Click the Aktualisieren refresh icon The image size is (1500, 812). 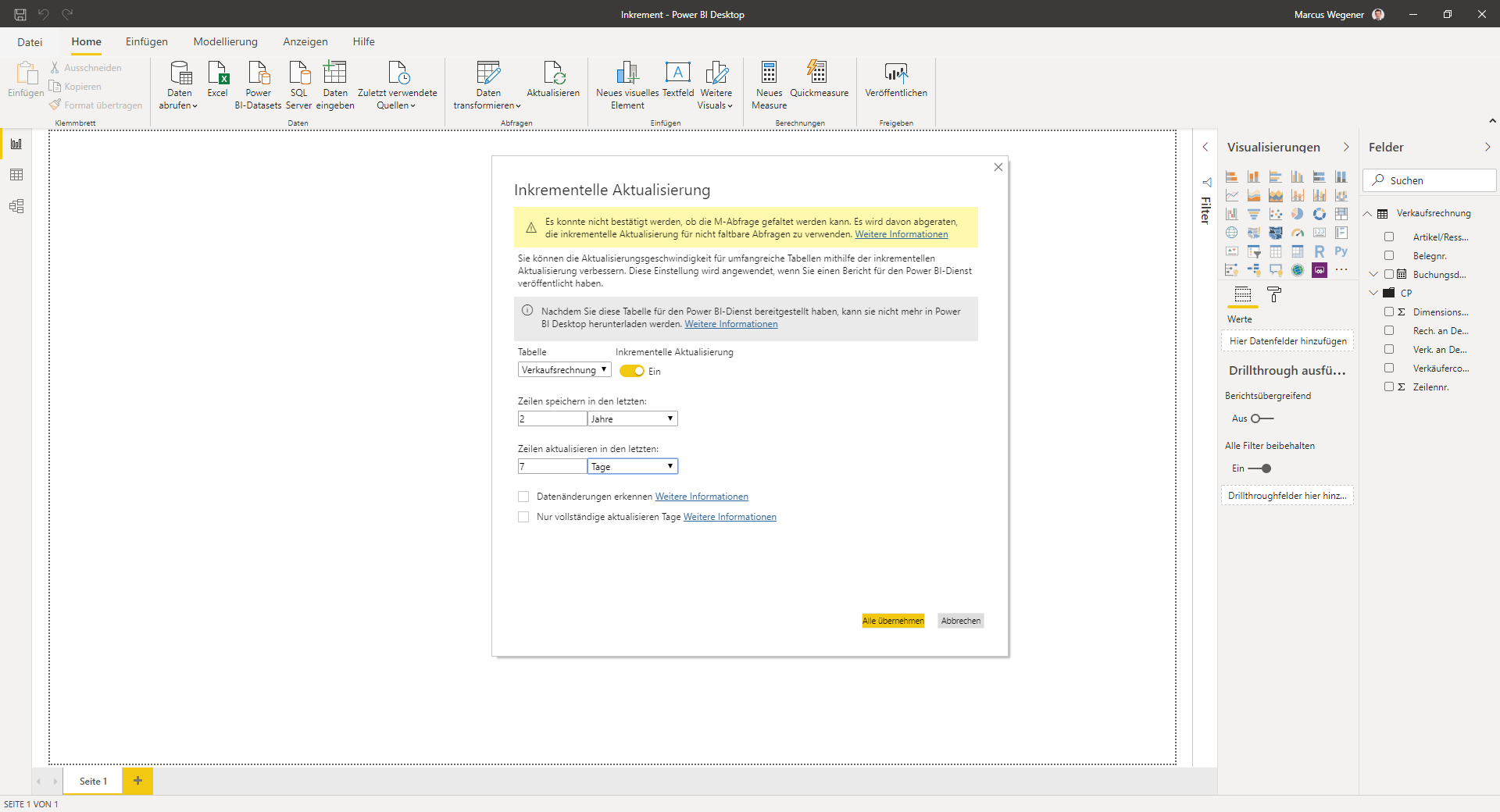[553, 73]
